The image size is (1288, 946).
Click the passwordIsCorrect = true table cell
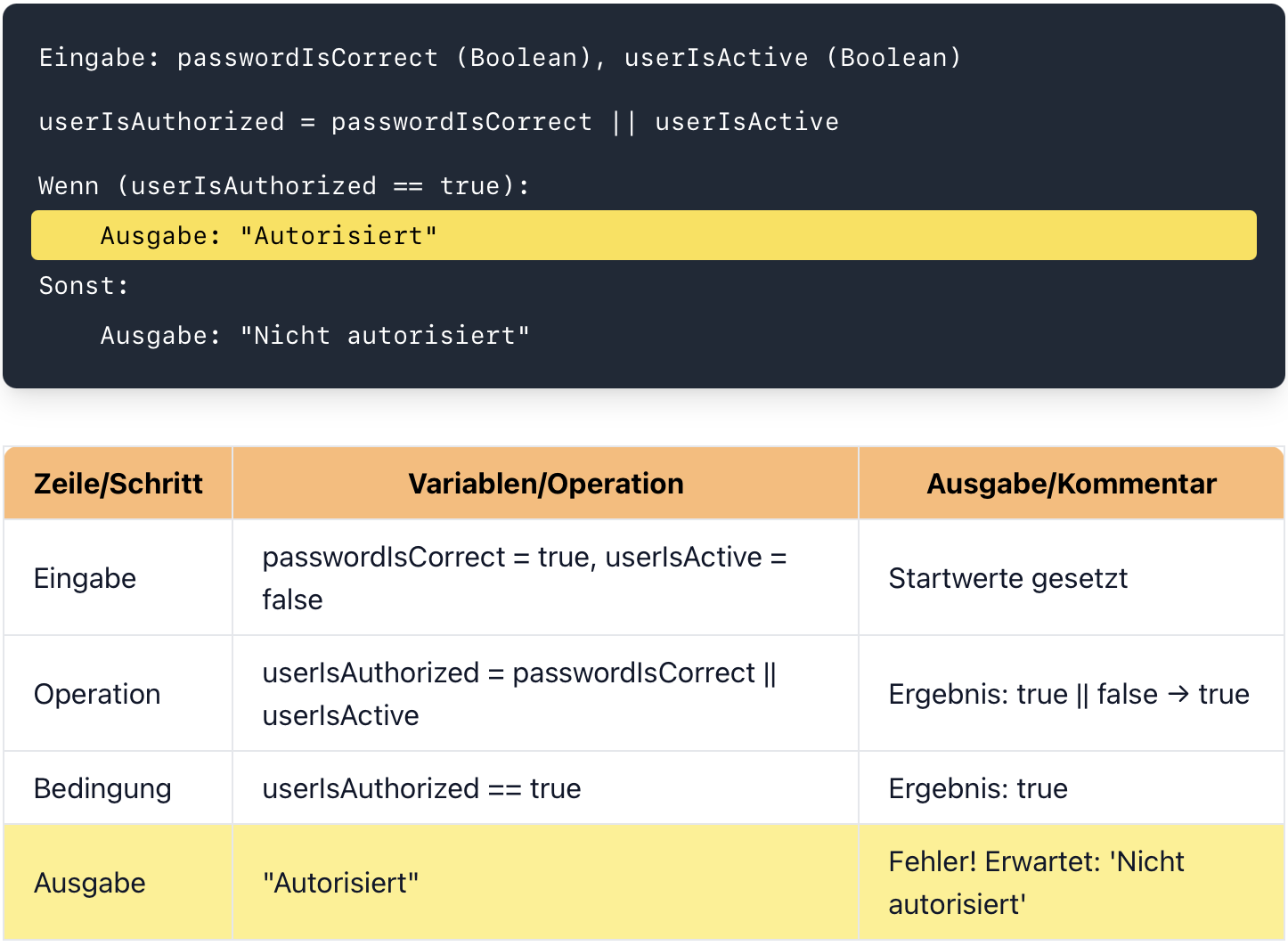click(x=545, y=578)
